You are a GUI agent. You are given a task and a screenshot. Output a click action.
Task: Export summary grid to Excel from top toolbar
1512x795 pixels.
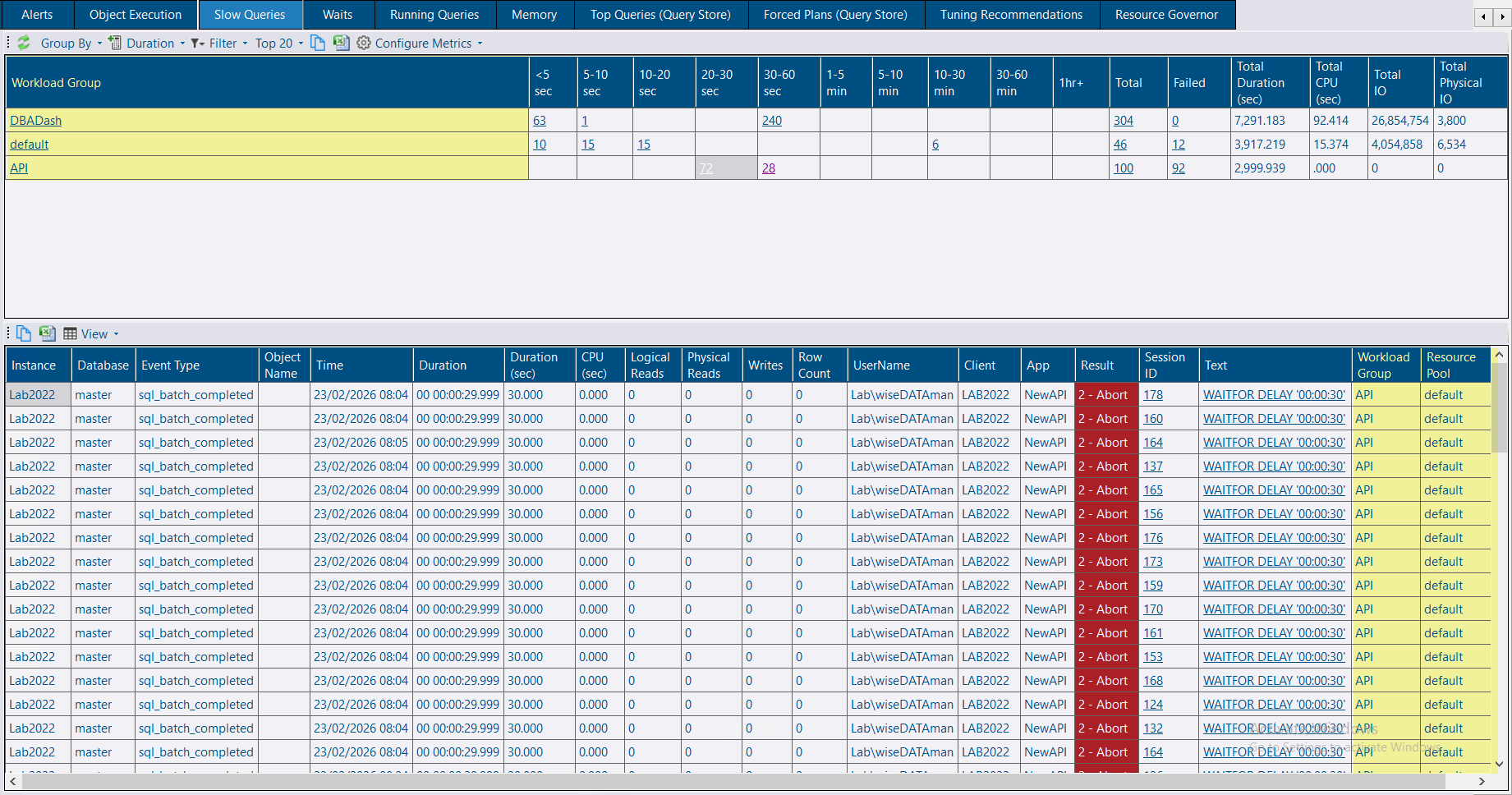pyautogui.click(x=341, y=43)
